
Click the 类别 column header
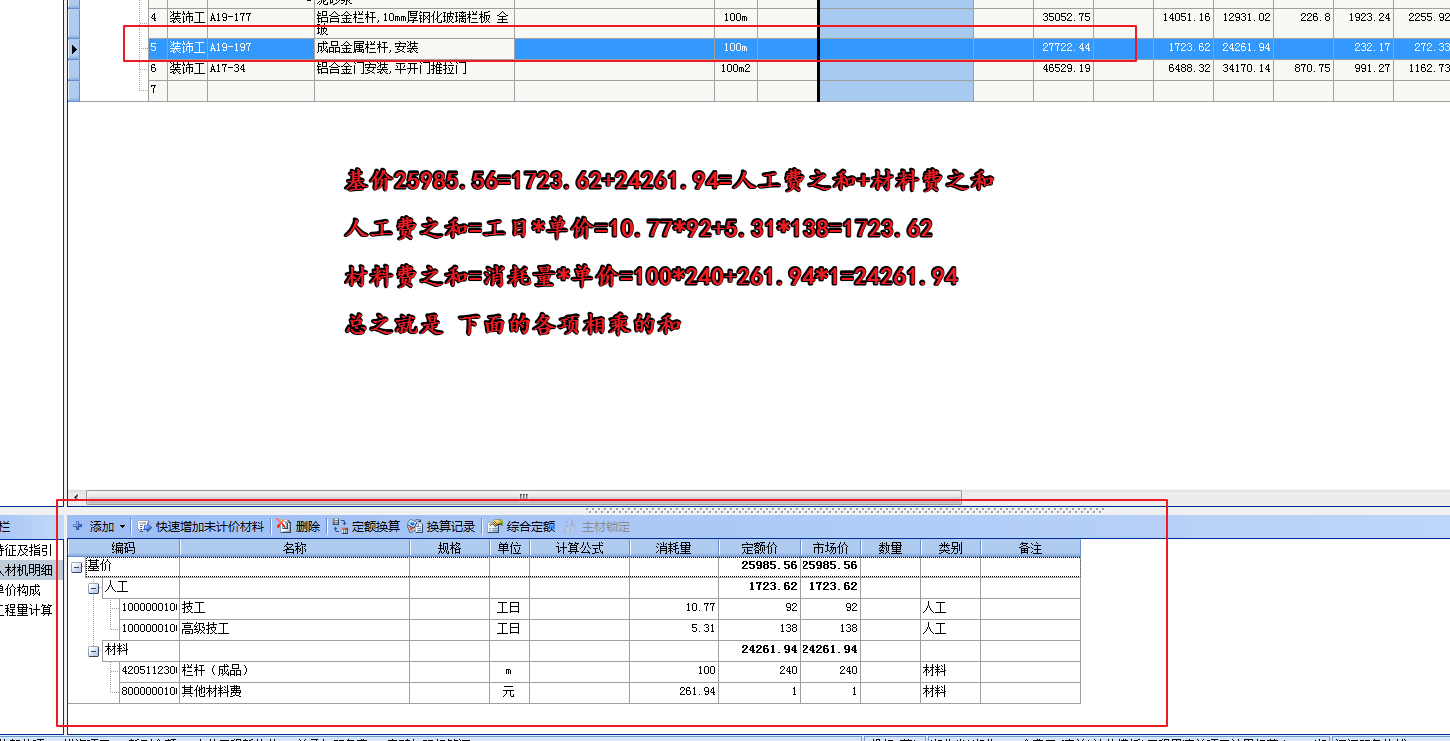(950, 548)
